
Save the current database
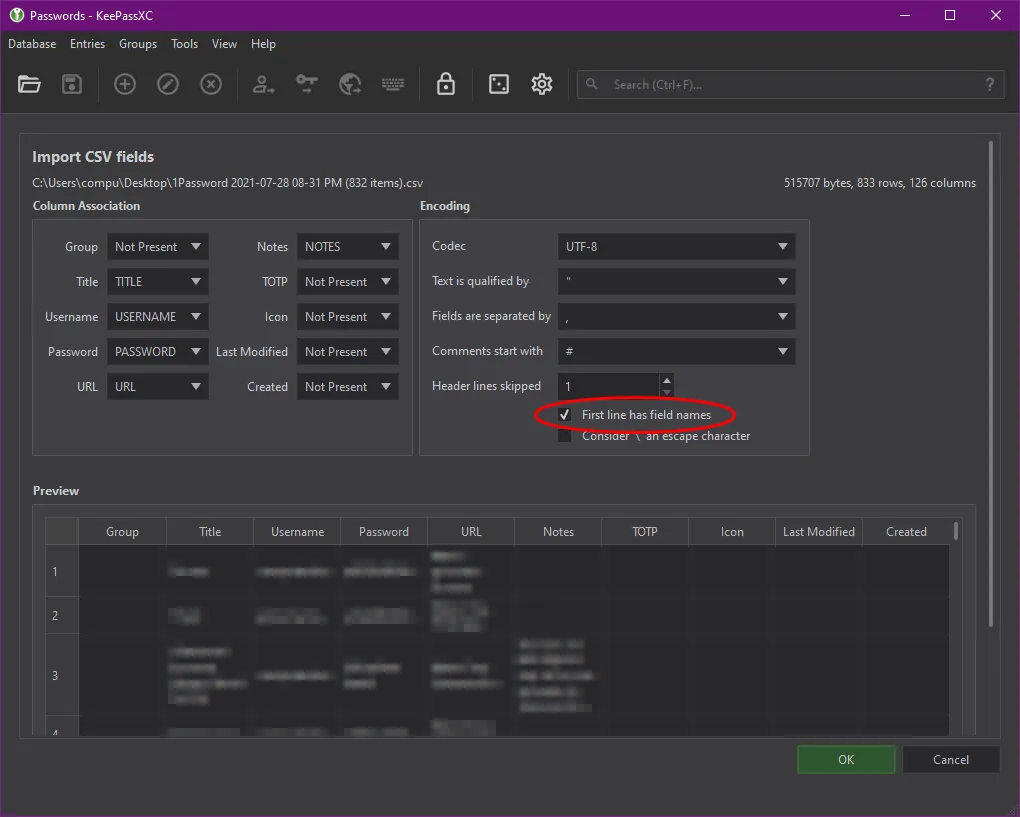[71, 84]
